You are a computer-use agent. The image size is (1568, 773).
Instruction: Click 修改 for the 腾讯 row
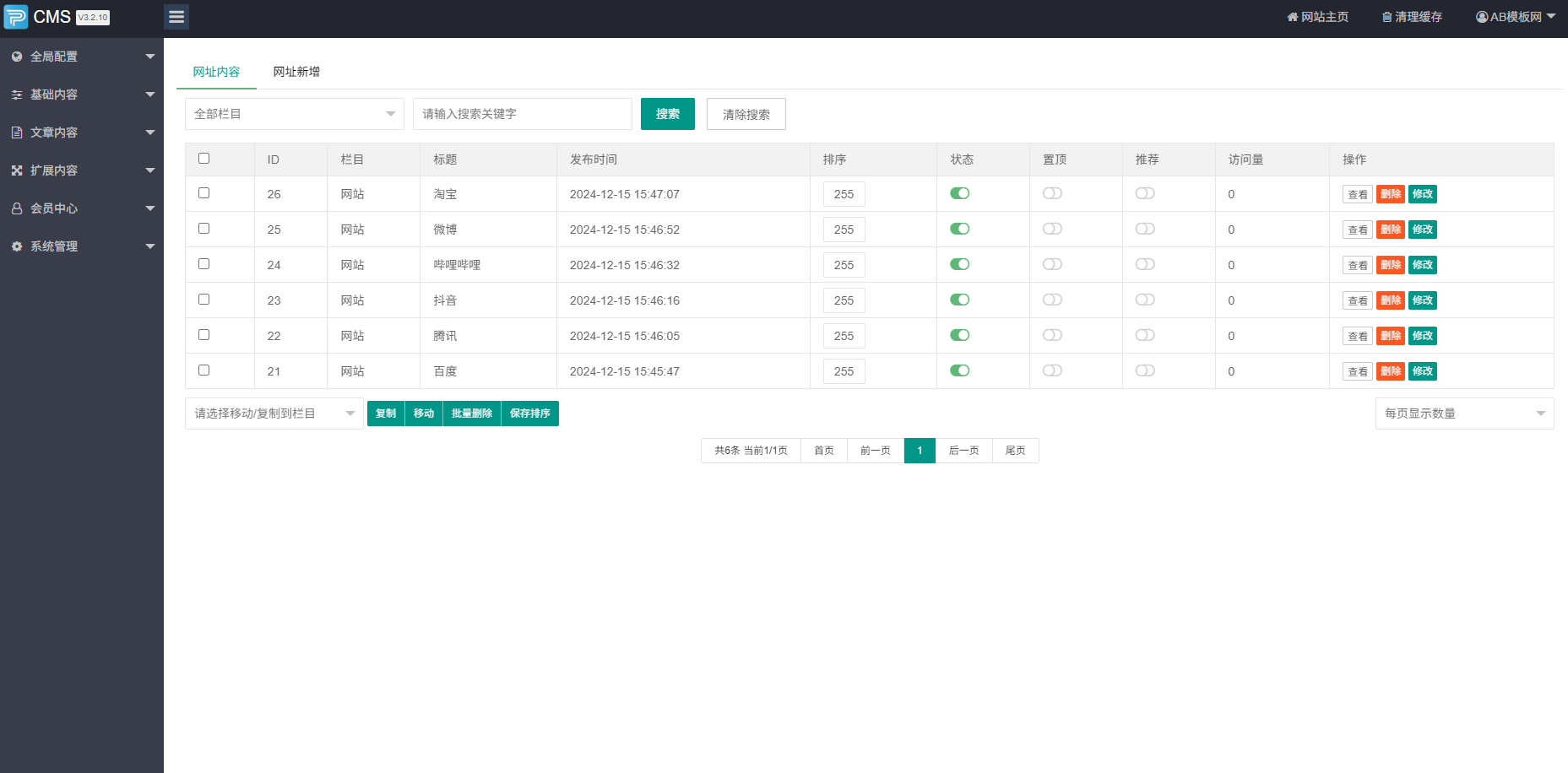click(x=1423, y=336)
